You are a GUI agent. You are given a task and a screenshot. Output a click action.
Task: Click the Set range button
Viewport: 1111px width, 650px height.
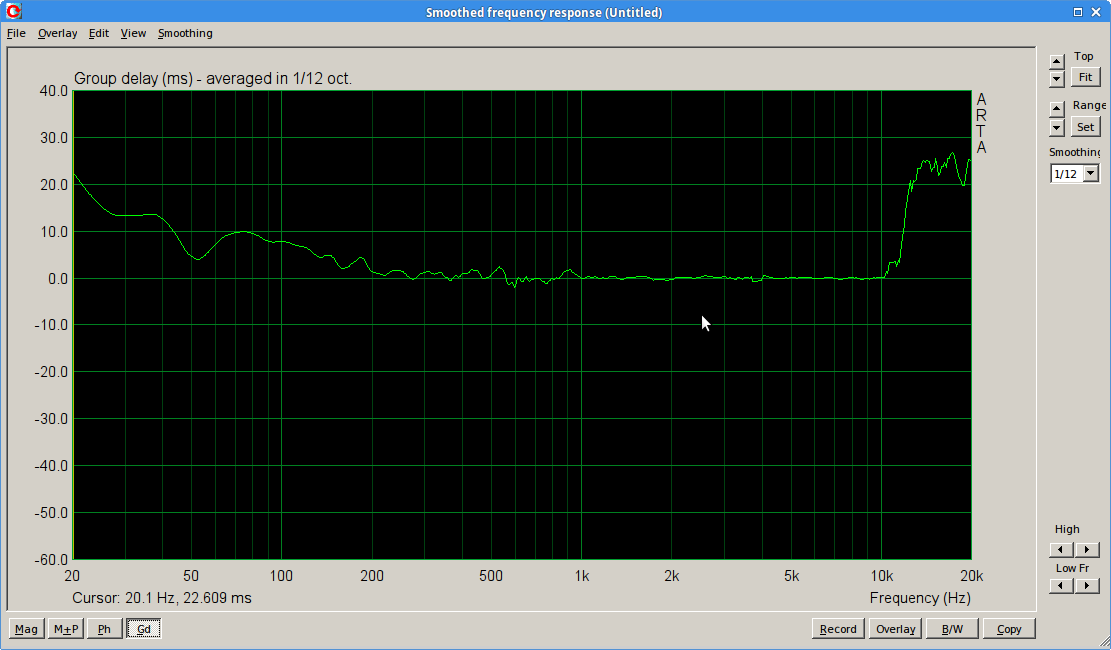pos(1085,127)
